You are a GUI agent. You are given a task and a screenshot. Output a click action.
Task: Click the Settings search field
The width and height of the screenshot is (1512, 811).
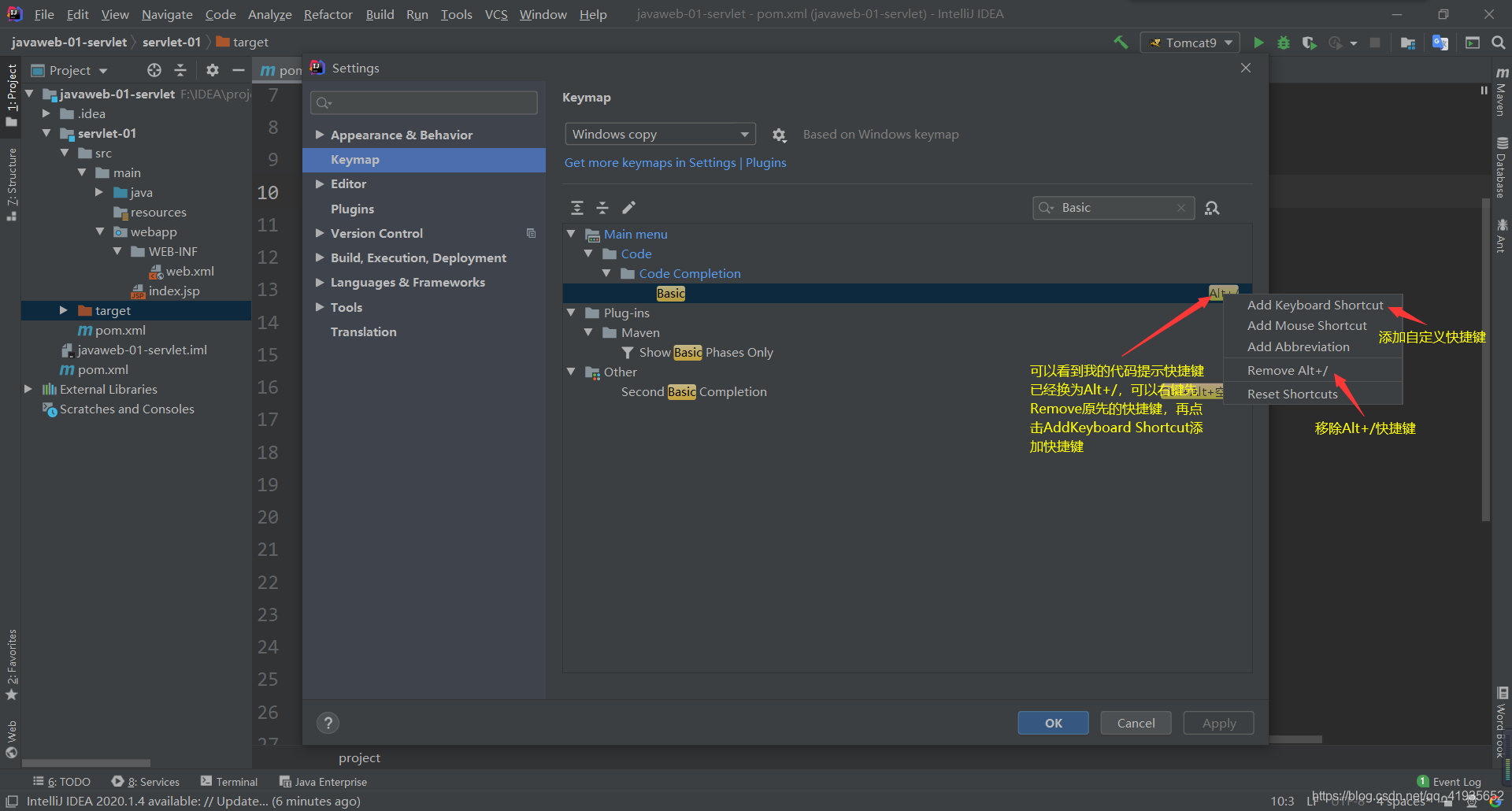424,102
